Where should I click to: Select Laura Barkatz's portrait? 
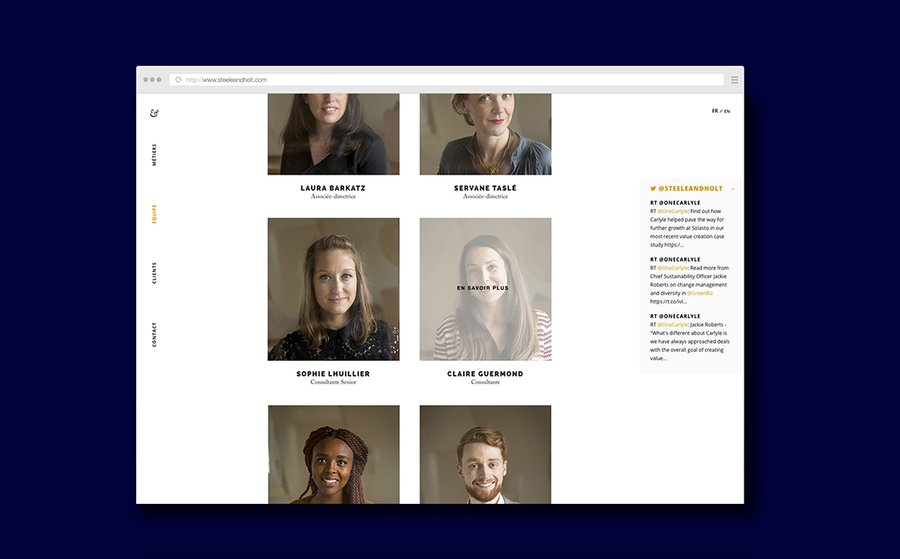pyautogui.click(x=333, y=134)
